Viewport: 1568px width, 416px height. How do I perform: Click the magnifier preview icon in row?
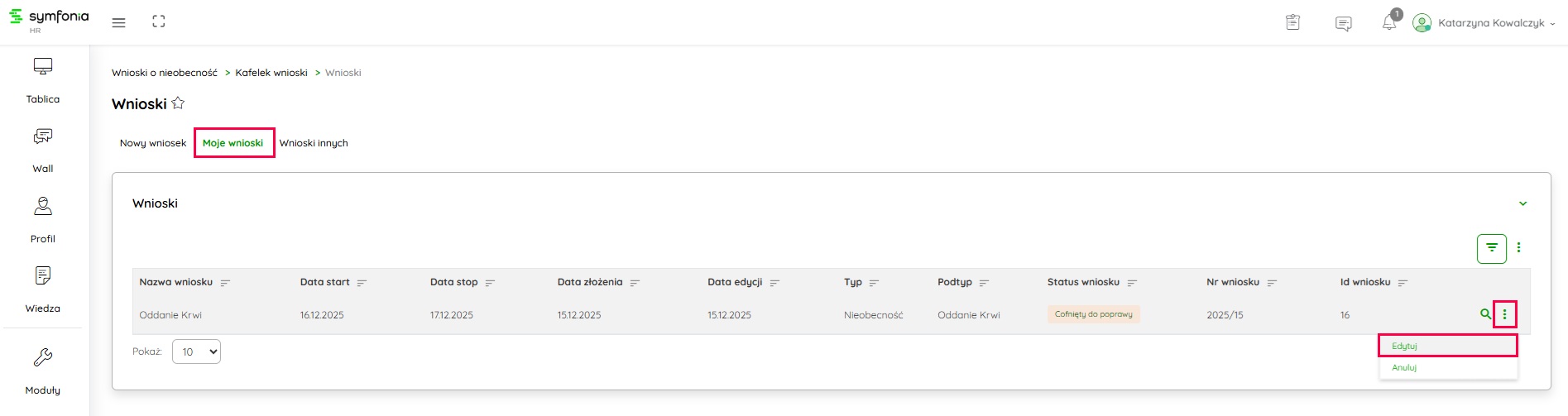coord(1485,314)
